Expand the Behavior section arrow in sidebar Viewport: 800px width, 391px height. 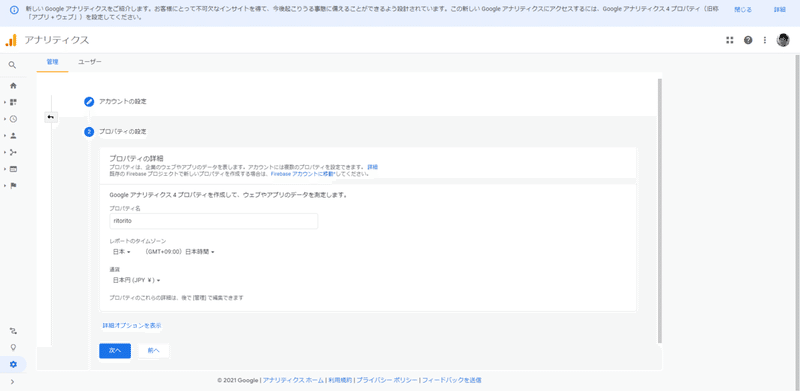click(5, 169)
